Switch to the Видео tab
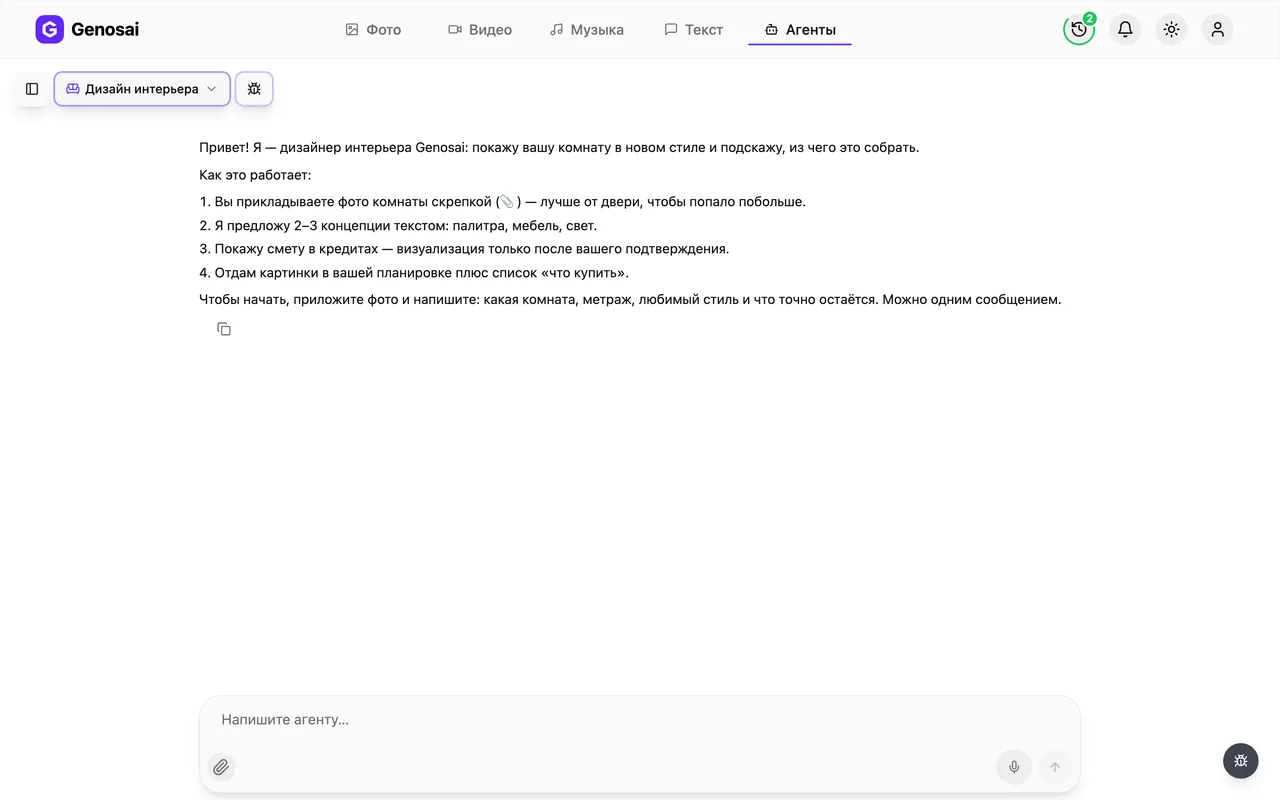Image resolution: width=1280 pixels, height=800 pixels. [x=480, y=30]
